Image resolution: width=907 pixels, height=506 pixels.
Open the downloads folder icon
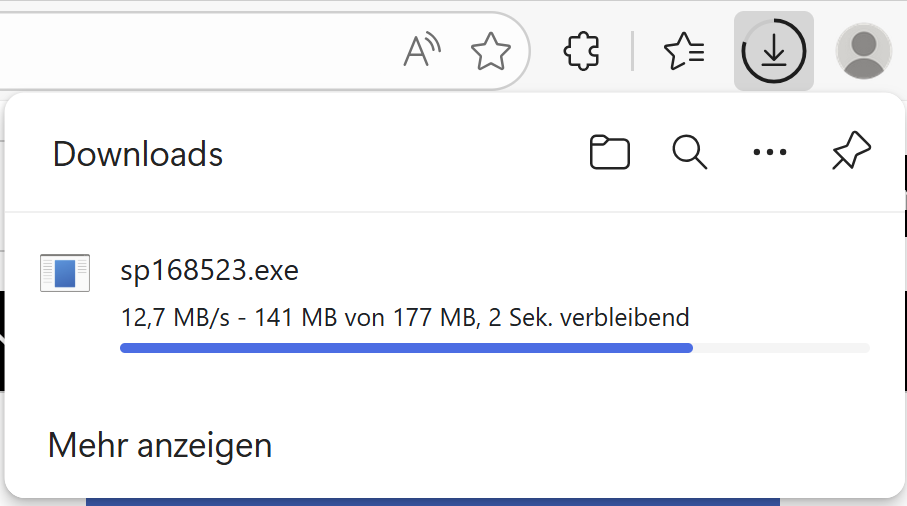pyautogui.click(x=609, y=153)
